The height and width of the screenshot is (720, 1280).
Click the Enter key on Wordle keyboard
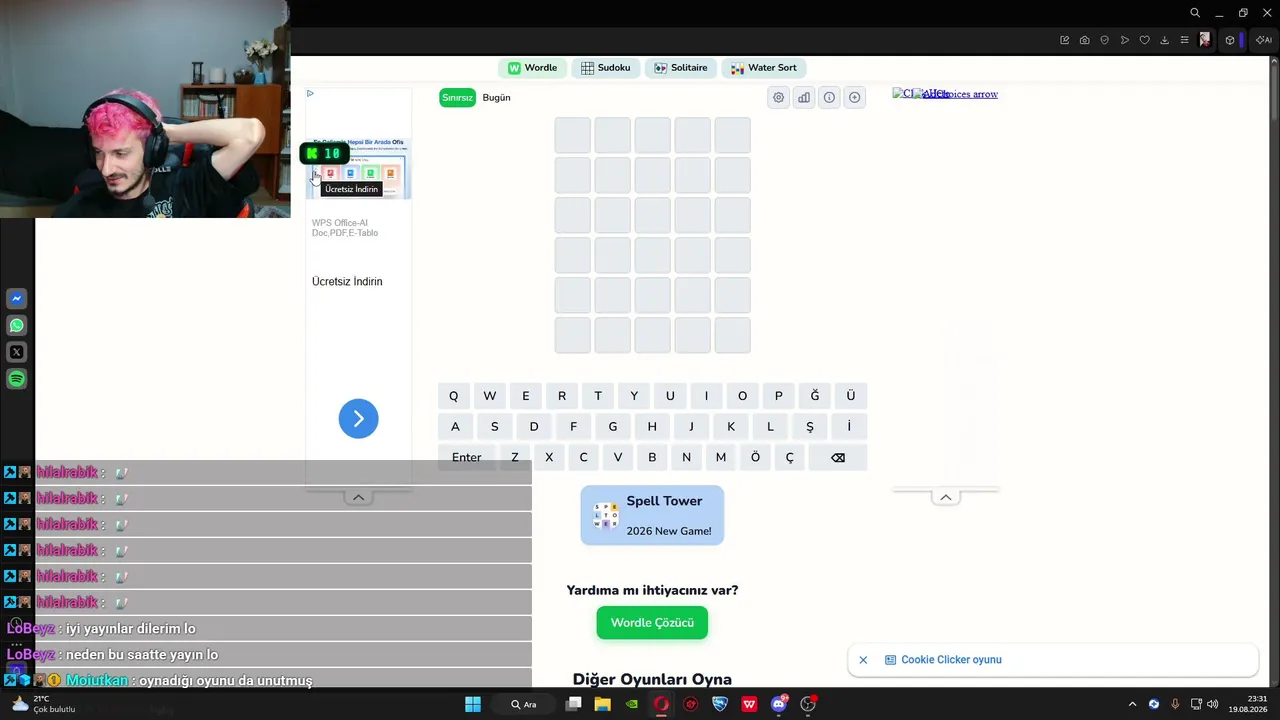point(466,457)
